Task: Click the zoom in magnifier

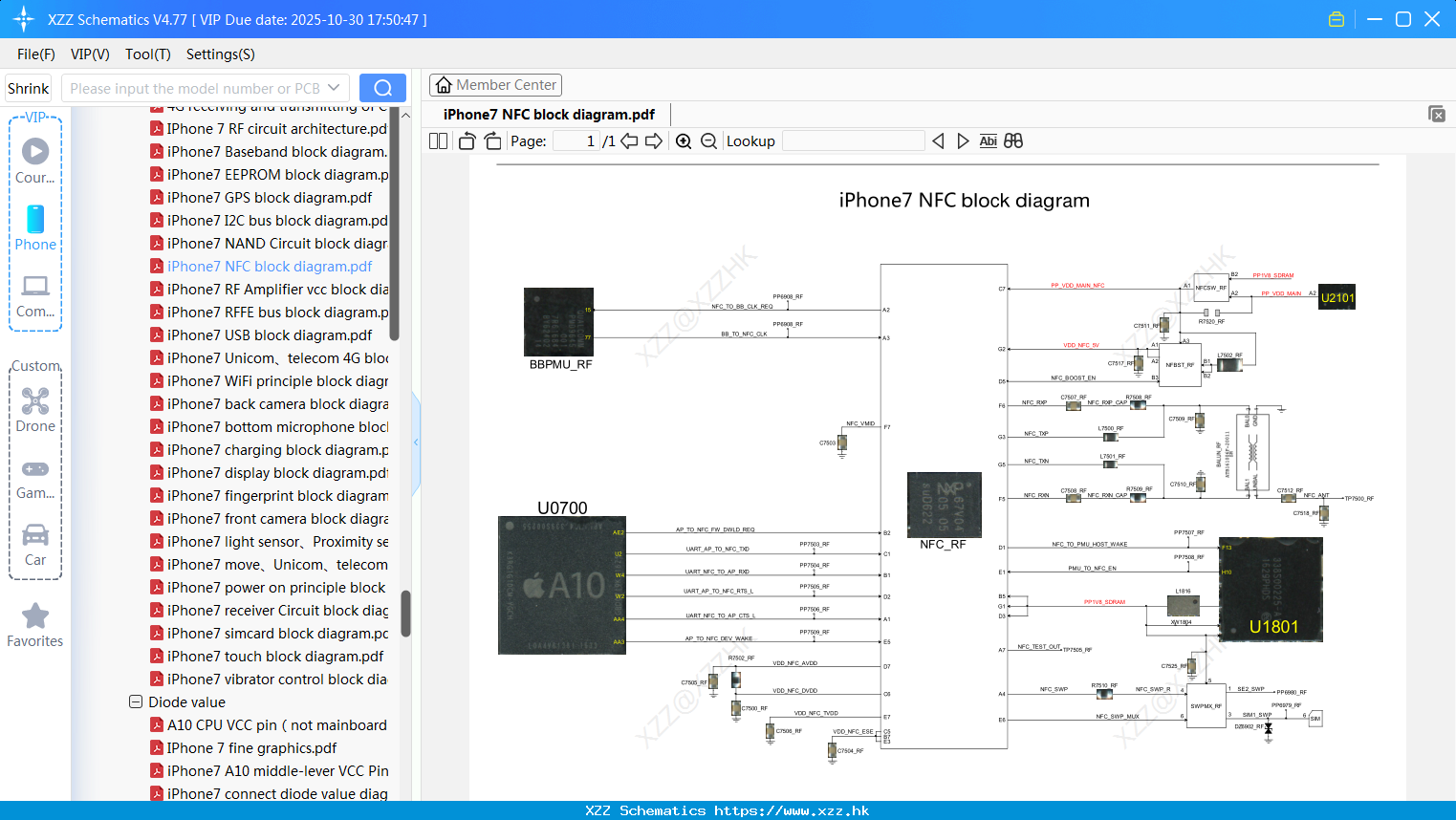Action: point(684,141)
